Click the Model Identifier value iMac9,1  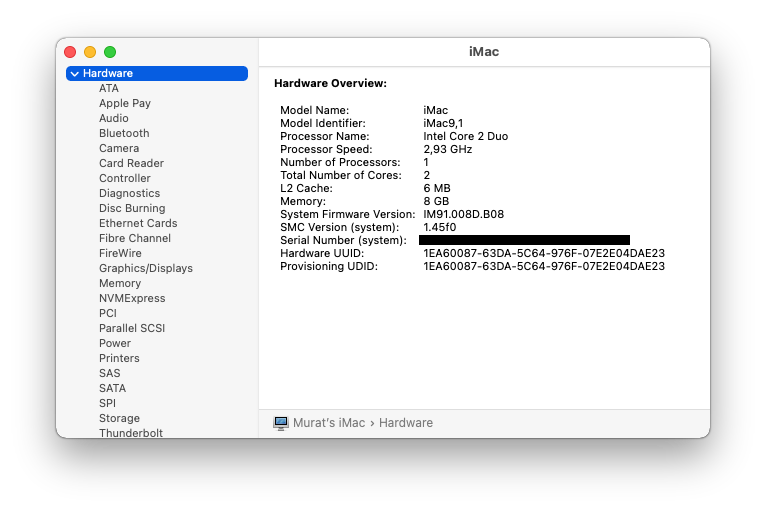point(443,123)
